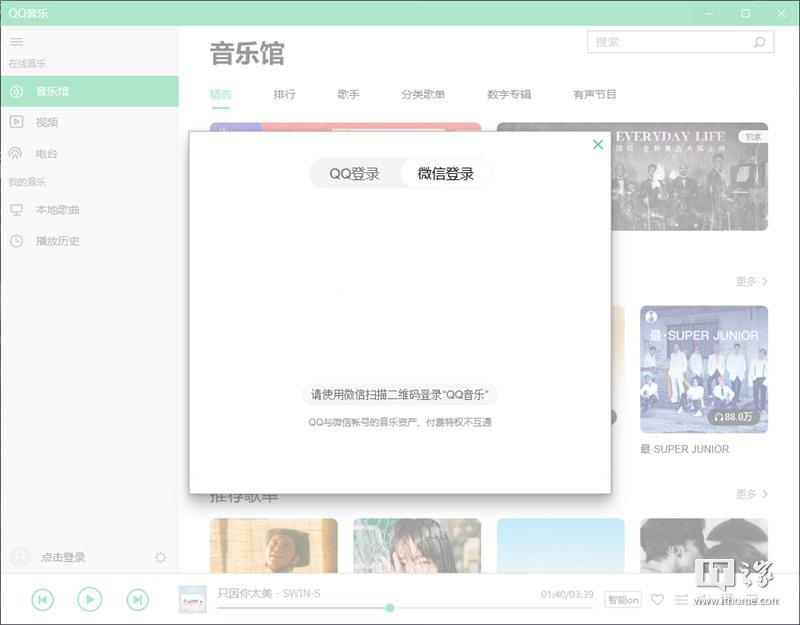This screenshot has height=625, width=800.
Task: Click the hamburger menu icon in sidebar
Action: coord(16,42)
